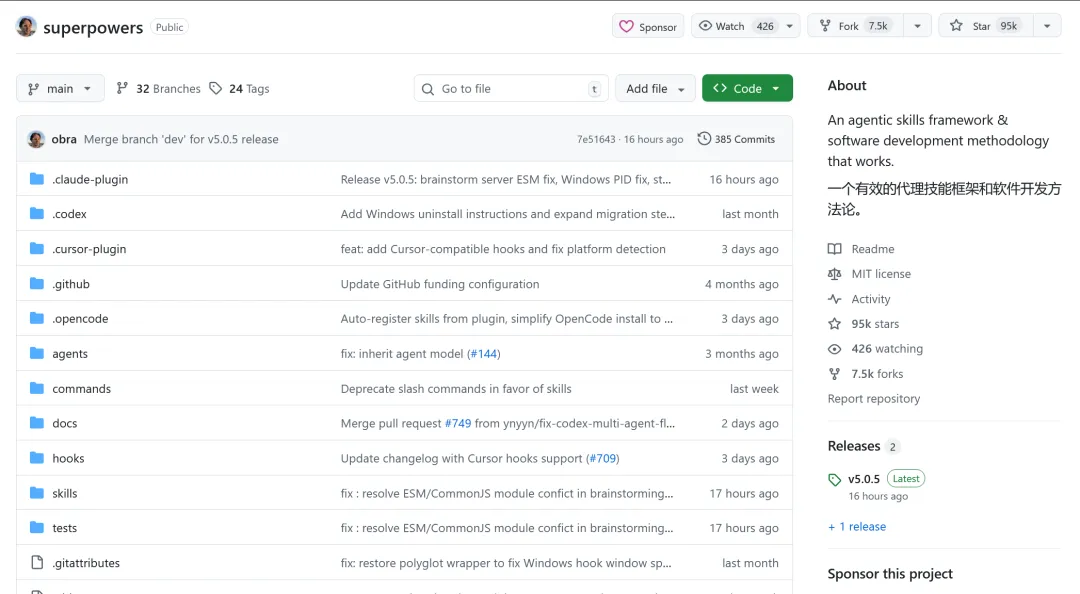Open the skills folder
The image size is (1080, 594).
click(65, 493)
